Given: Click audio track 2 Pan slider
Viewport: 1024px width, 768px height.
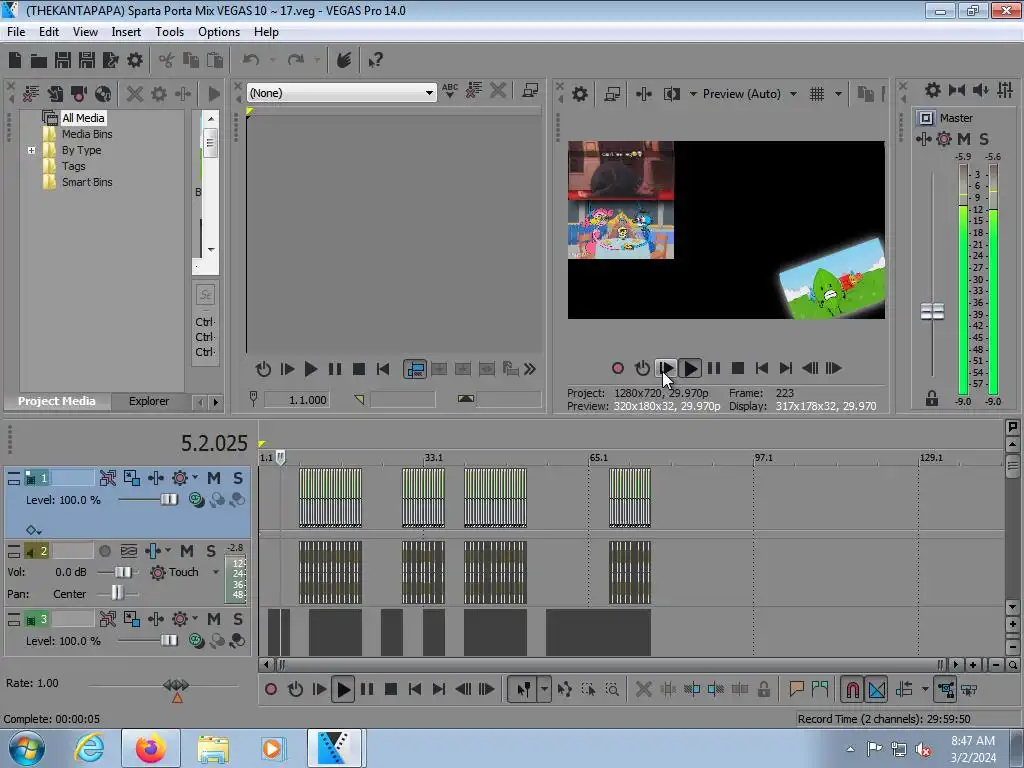Looking at the screenshot, I should pos(118,594).
